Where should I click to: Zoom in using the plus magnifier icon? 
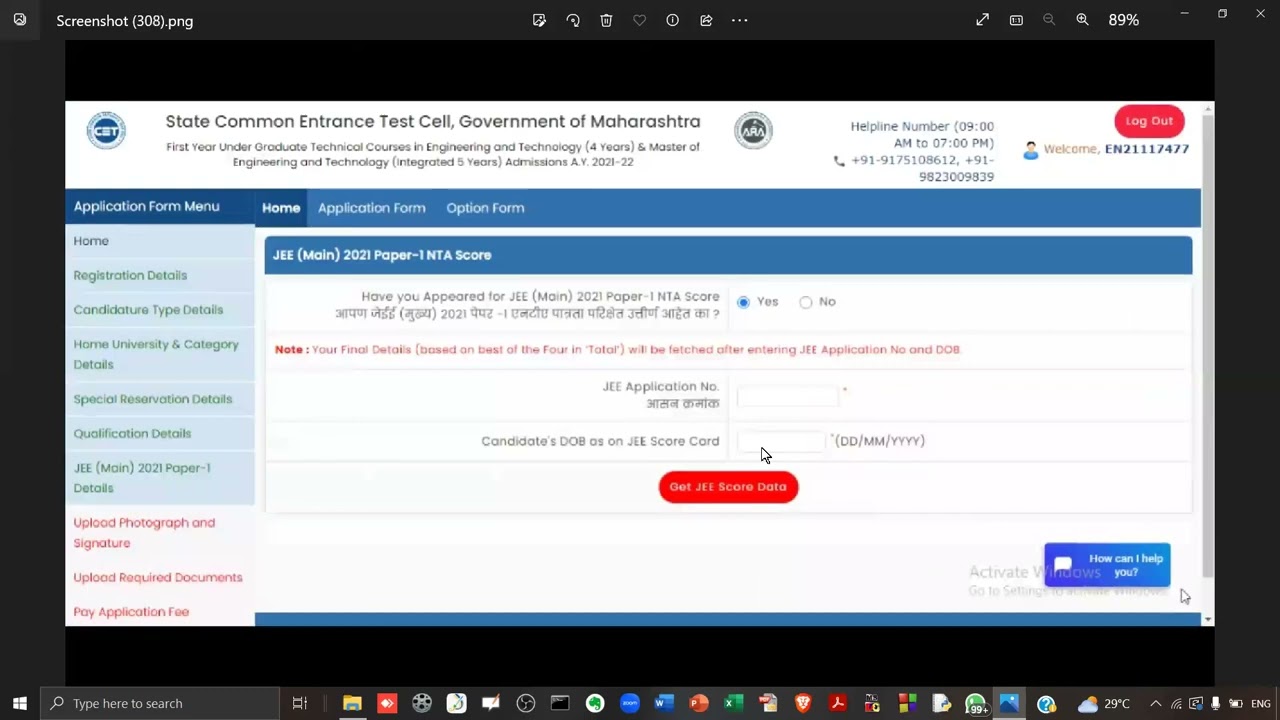click(1082, 20)
